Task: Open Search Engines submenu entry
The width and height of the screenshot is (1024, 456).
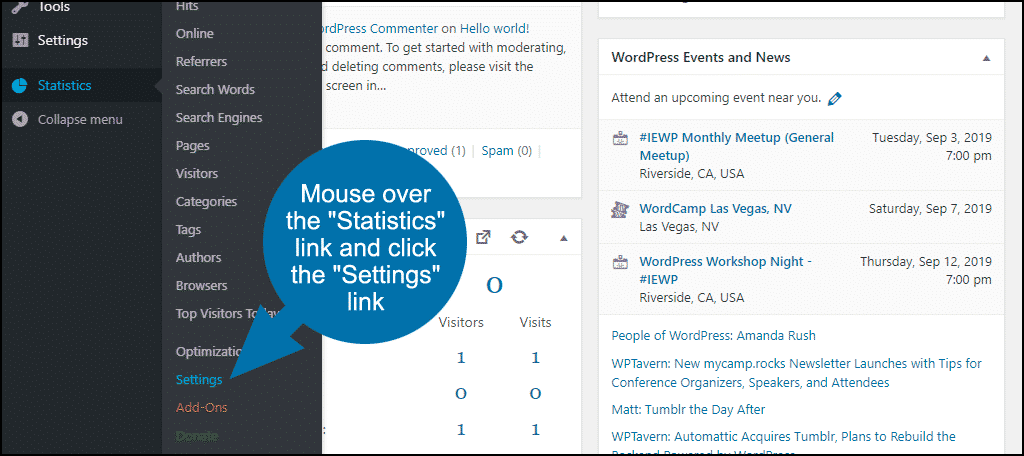Action: (219, 118)
